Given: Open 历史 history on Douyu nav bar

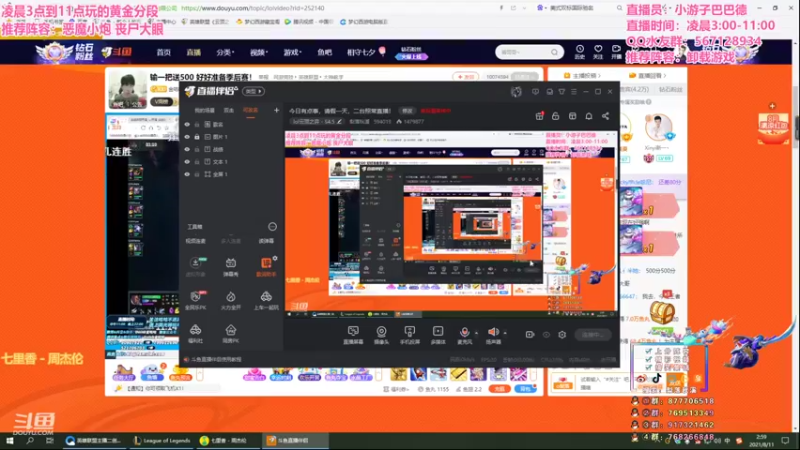Looking at the screenshot, I should click(580, 52).
